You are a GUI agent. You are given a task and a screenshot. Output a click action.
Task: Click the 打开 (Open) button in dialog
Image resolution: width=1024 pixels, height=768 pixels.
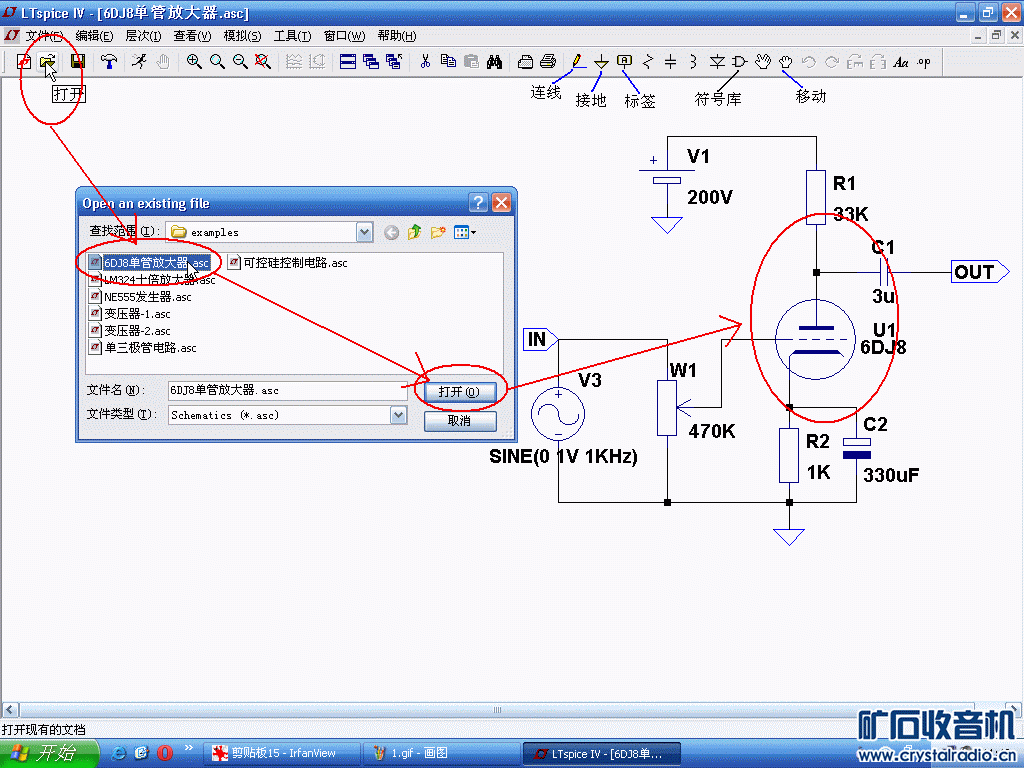point(460,392)
